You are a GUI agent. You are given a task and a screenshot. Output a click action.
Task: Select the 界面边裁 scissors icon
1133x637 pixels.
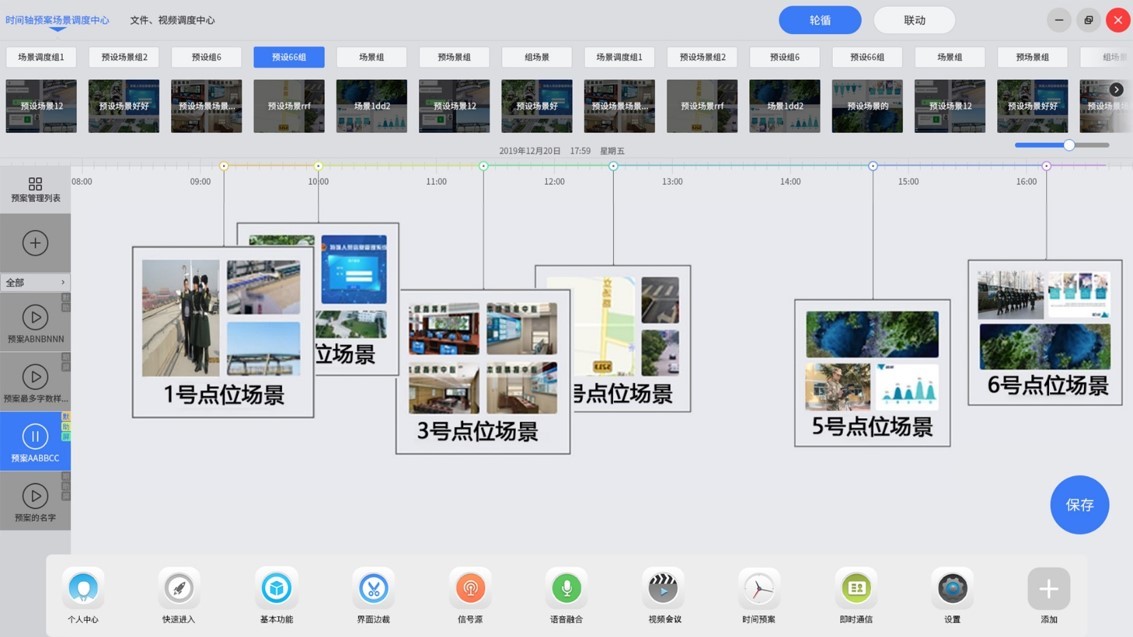coord(373,587)
